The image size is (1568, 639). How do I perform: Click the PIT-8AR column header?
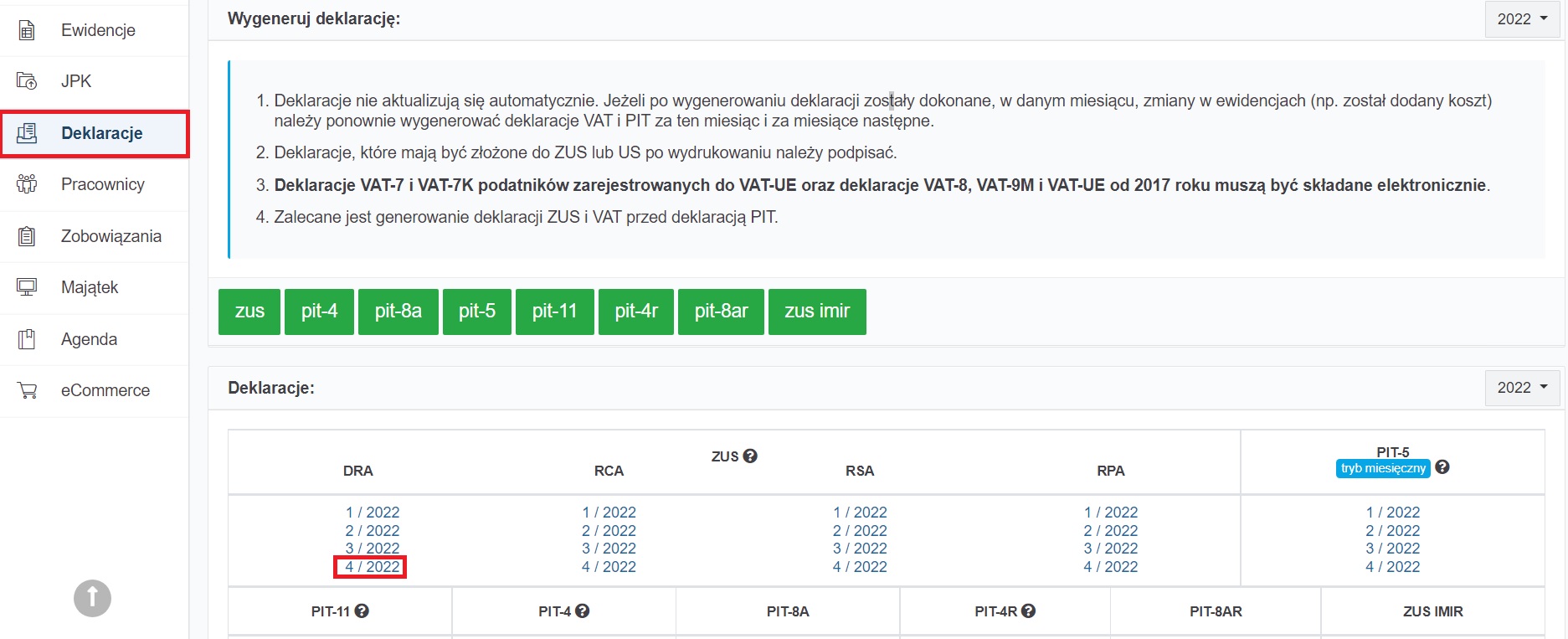click(1216, 612)
